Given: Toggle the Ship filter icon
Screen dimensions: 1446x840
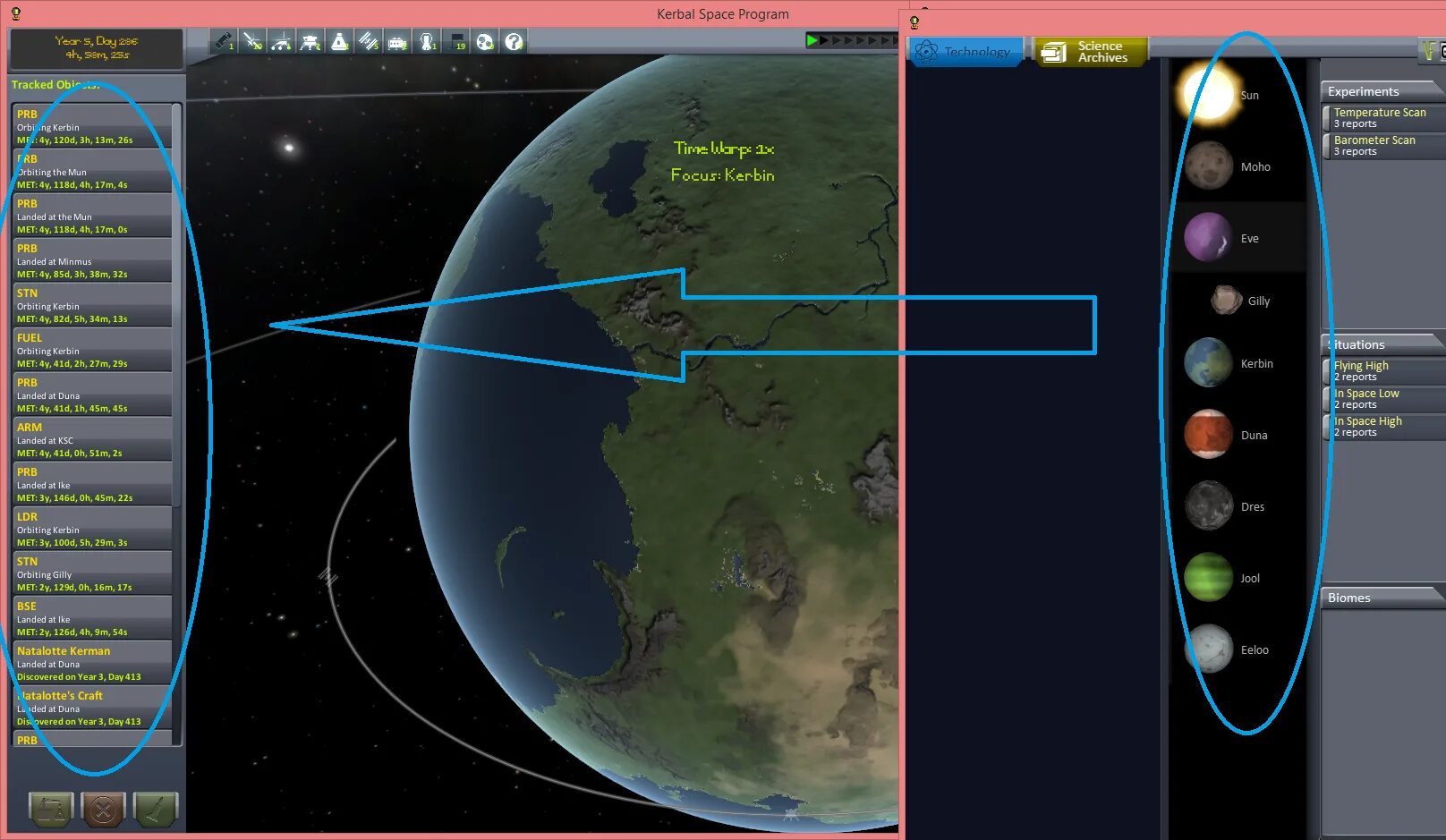Looking at the screenshot, I should click(339, 41).
